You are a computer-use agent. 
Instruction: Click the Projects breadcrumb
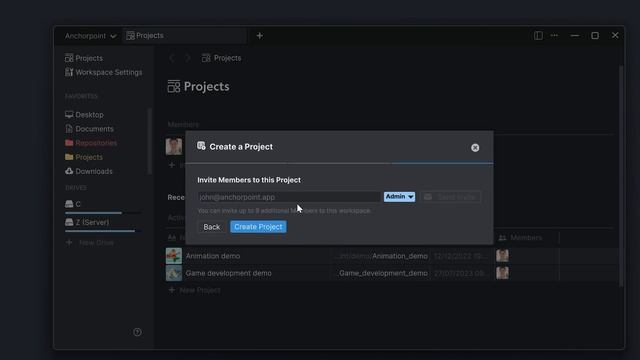(222, 58)
